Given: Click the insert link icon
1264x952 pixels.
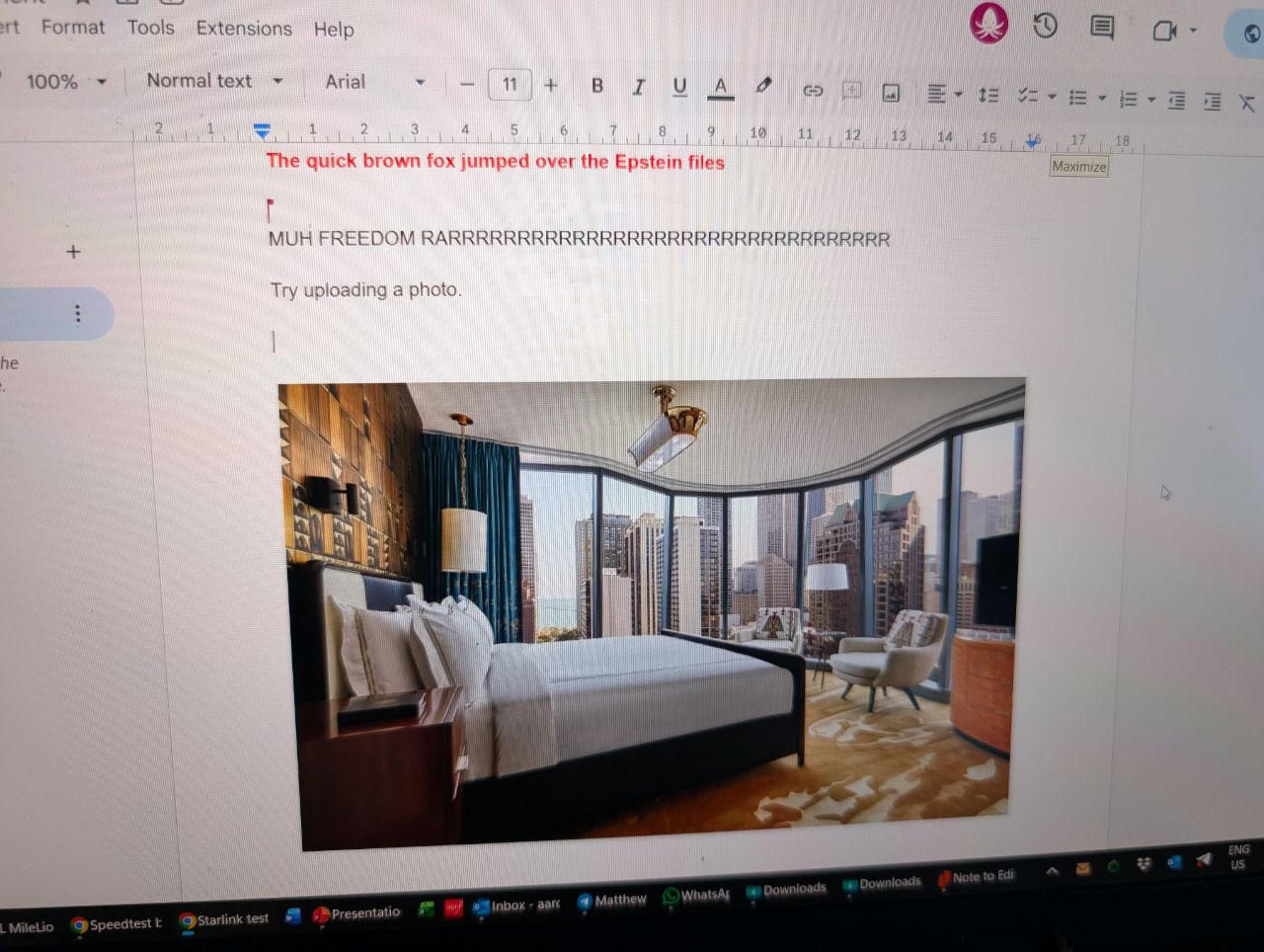Looking at the screenshot, I should coord(813,91).
